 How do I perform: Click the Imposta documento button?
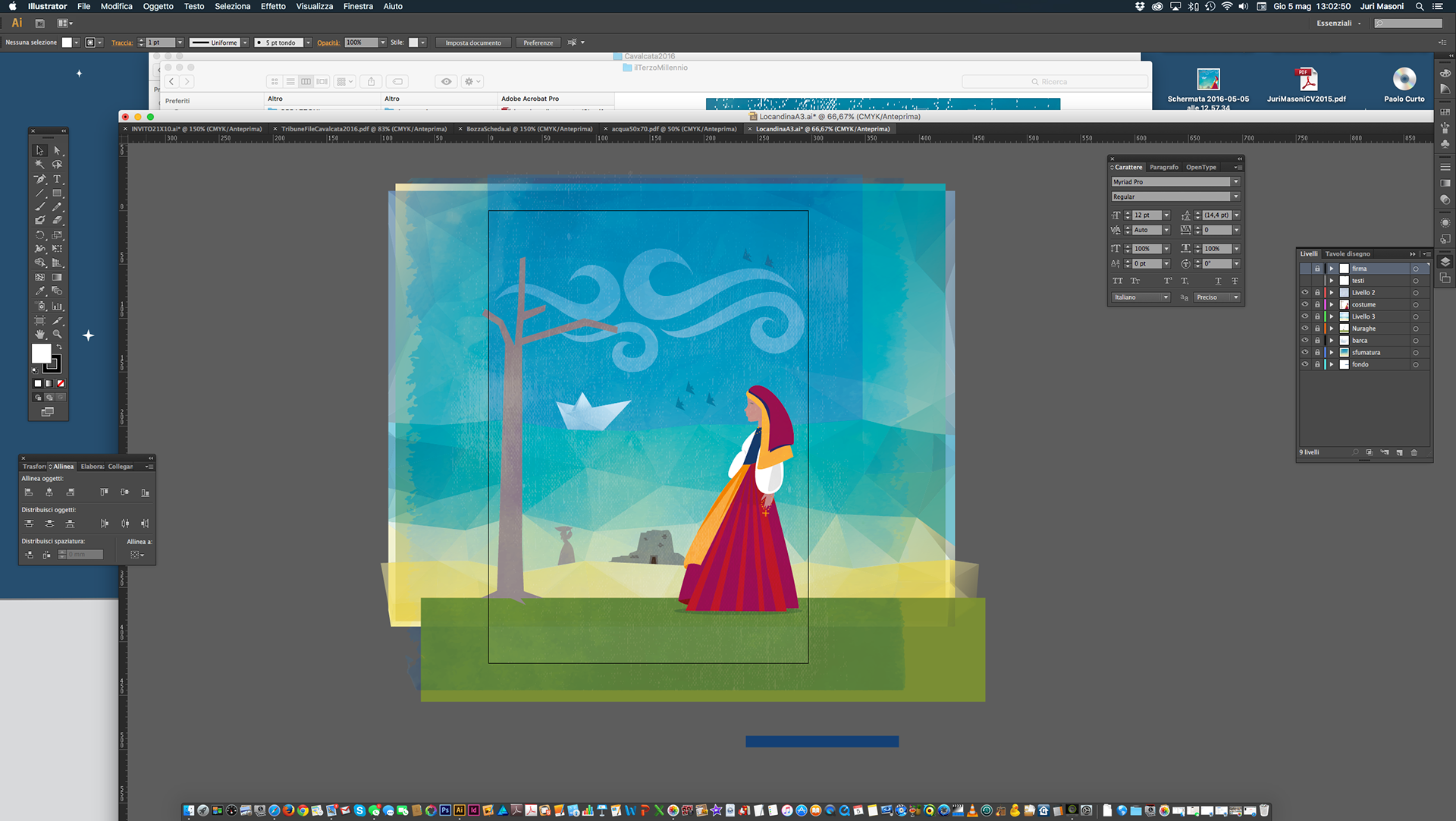(x=473, y=42)
